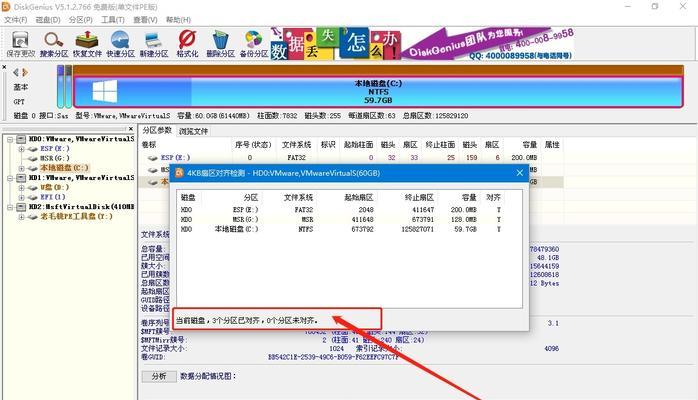698x400 pixels.
Task: Select the 快速分区 (Quick Partition) icon
Action: pos(121,42)
